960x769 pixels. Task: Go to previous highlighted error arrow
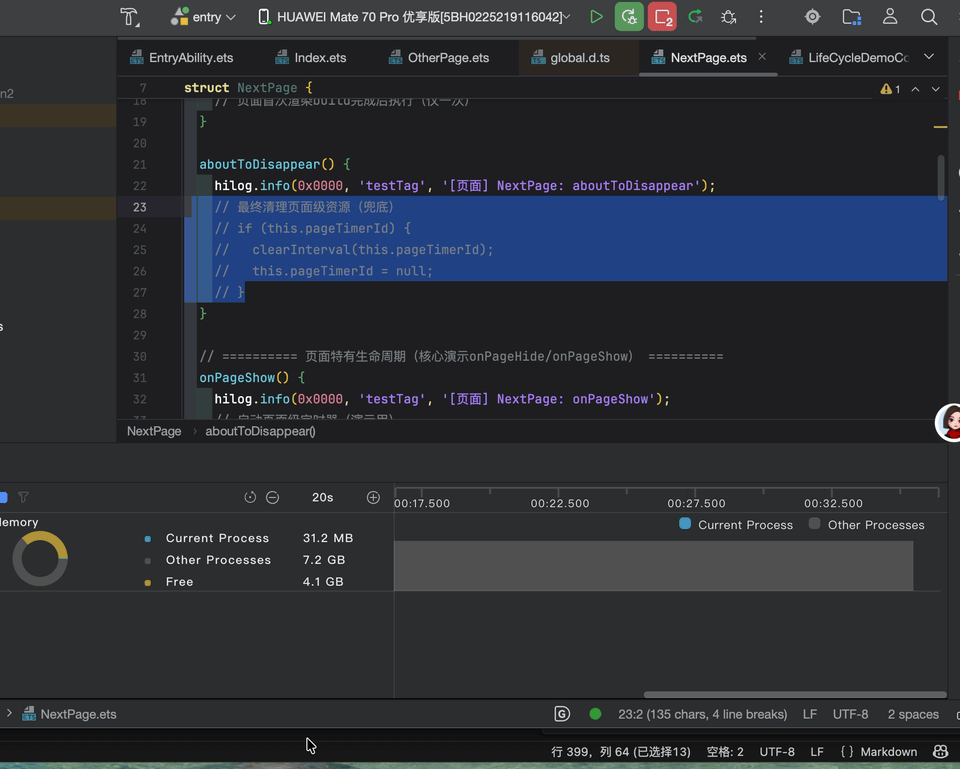[x=915, y=89]
